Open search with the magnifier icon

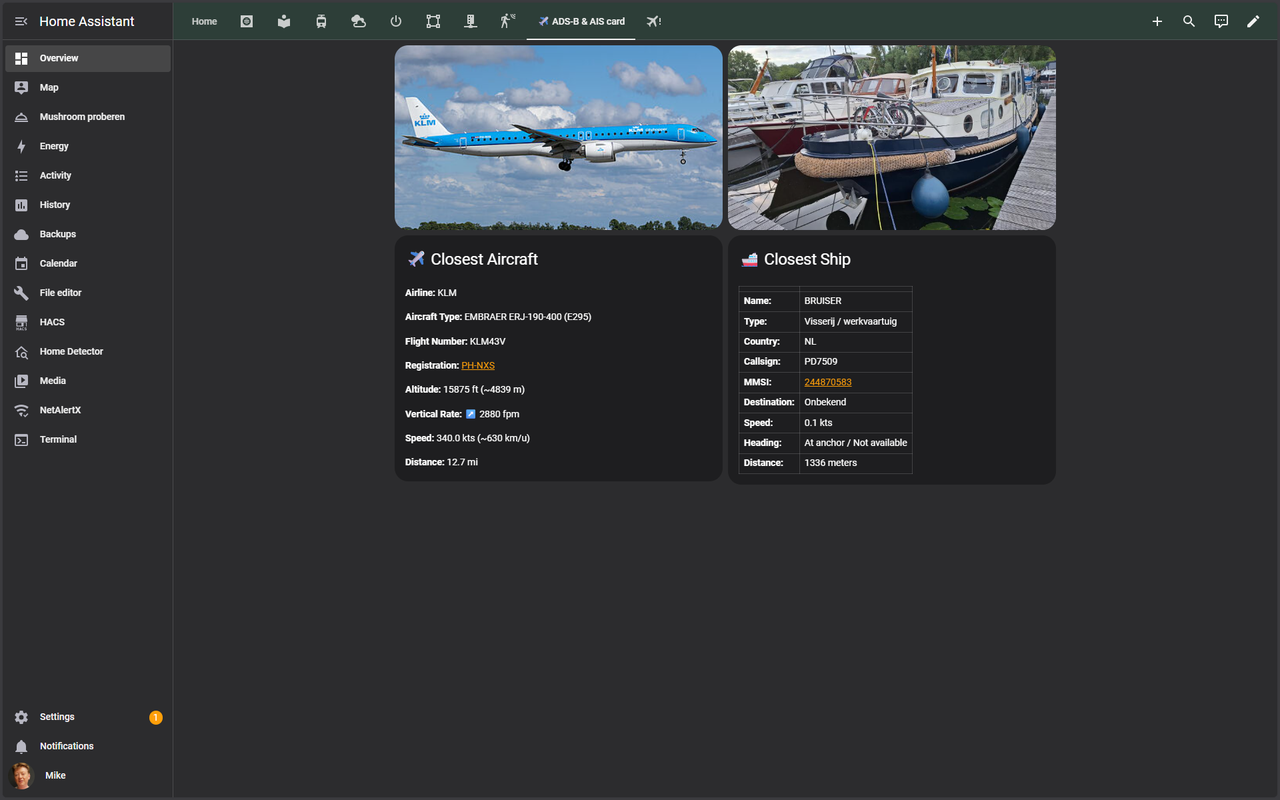point(1189,21)
